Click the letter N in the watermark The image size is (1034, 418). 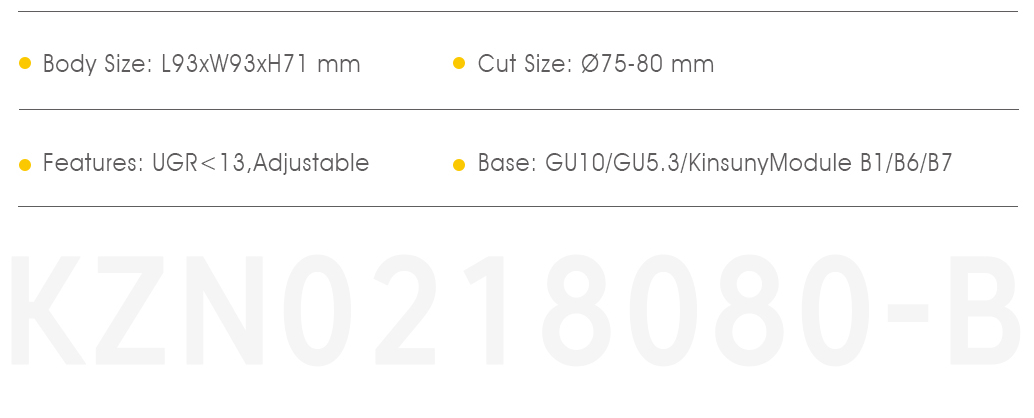[x=224, y=310]
